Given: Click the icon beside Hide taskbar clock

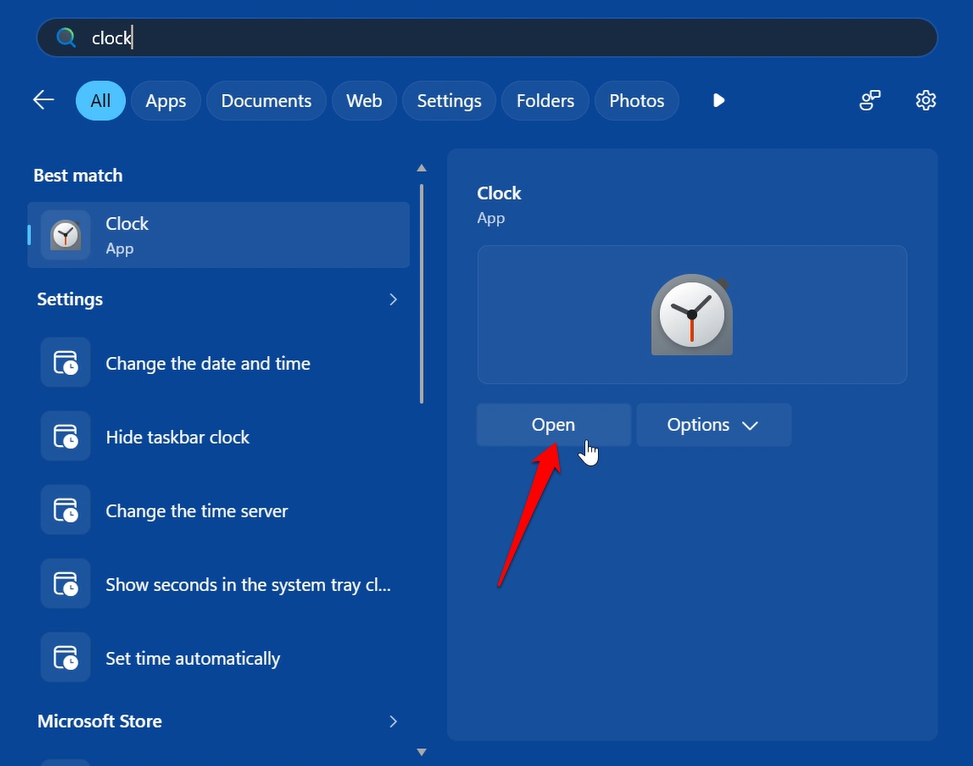Looking at the screenshot, I should (66, 436).
